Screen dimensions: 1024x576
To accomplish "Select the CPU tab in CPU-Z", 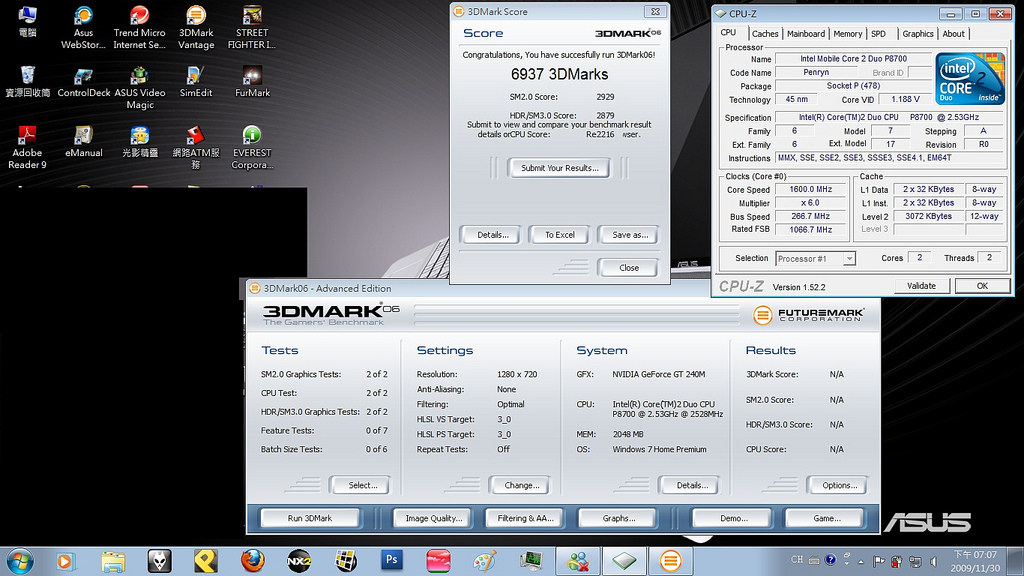I will [x=728, y=33].
